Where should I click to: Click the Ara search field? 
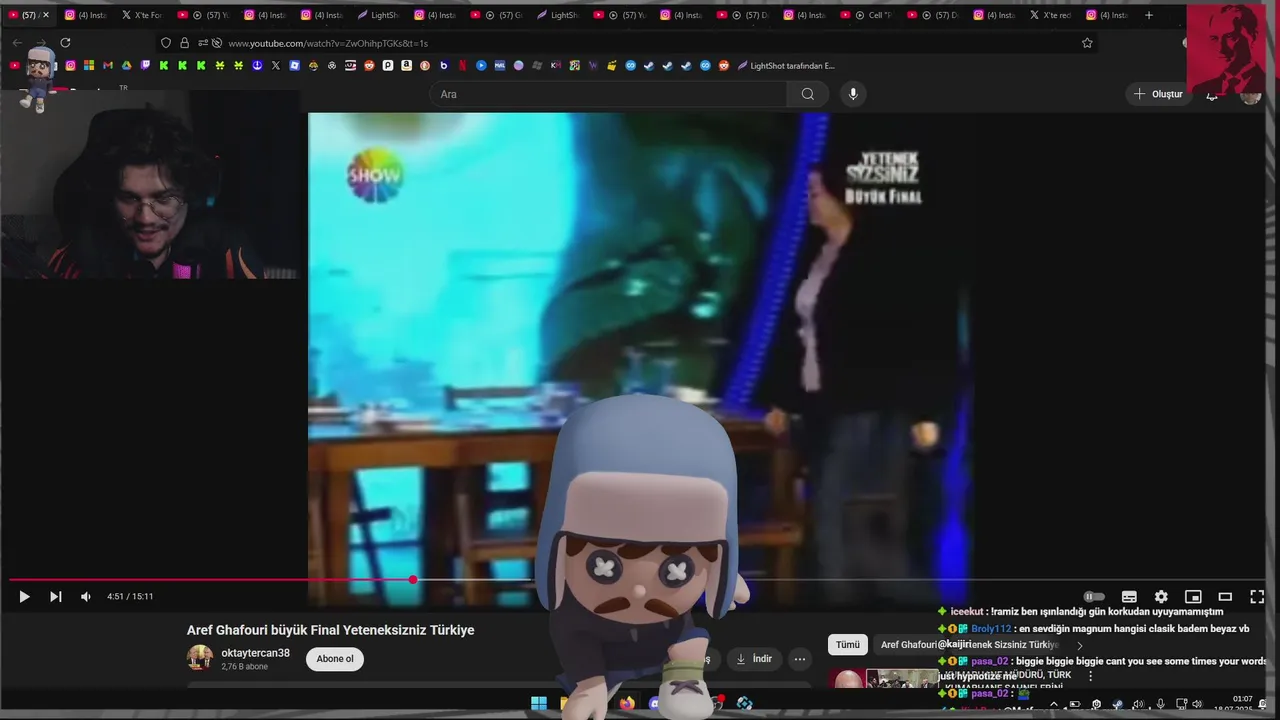608,94
